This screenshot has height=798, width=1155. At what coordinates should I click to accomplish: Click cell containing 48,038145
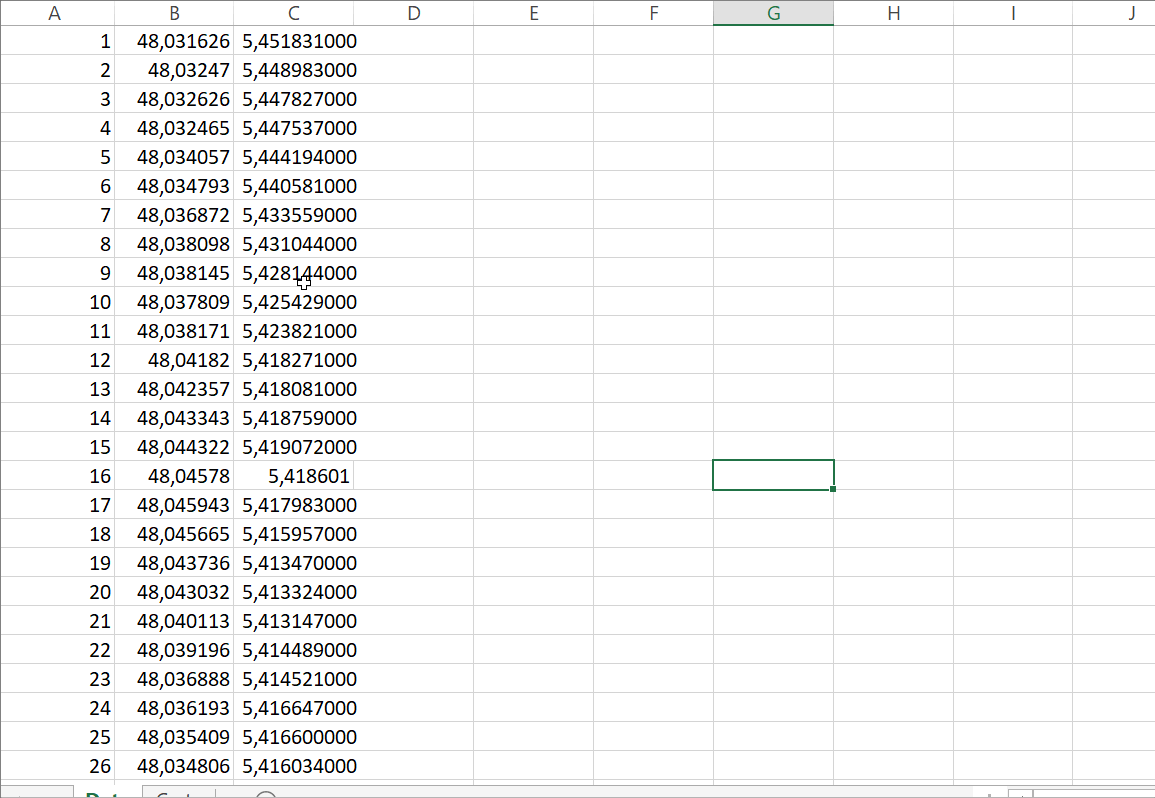pyautogui.click(x=174, y=273)
